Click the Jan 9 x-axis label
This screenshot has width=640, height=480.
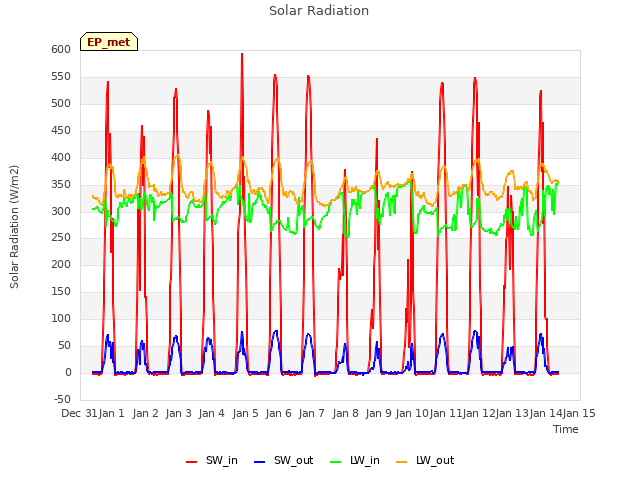[x=378, y=413]
